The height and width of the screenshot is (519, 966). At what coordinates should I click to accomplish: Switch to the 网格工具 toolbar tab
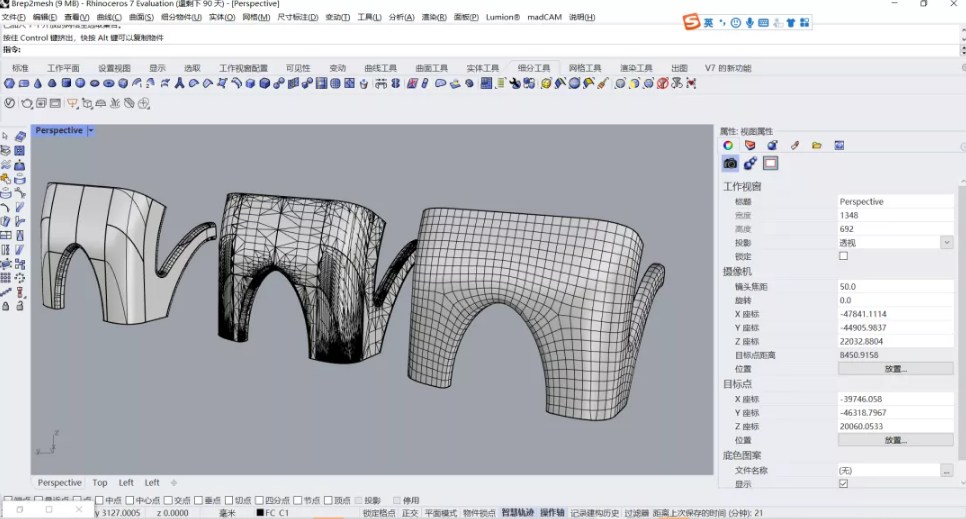point(585,68)
